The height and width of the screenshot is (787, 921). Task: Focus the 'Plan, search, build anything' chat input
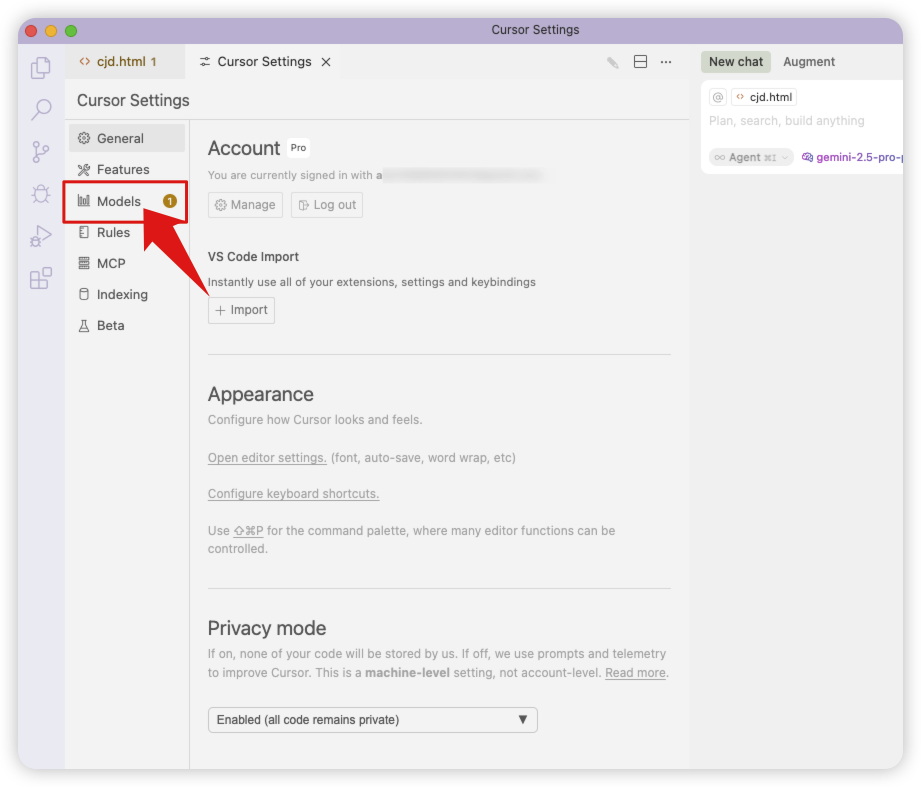[x=786, y=121]
